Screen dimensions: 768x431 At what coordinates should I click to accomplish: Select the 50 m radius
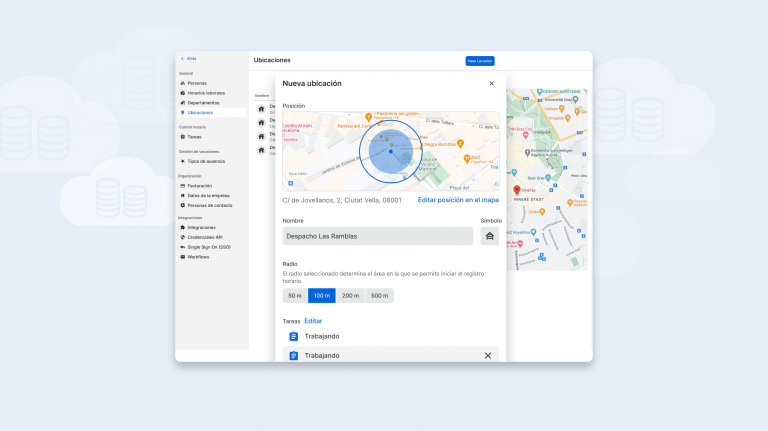pyautogui.click(x=295, y=296)
